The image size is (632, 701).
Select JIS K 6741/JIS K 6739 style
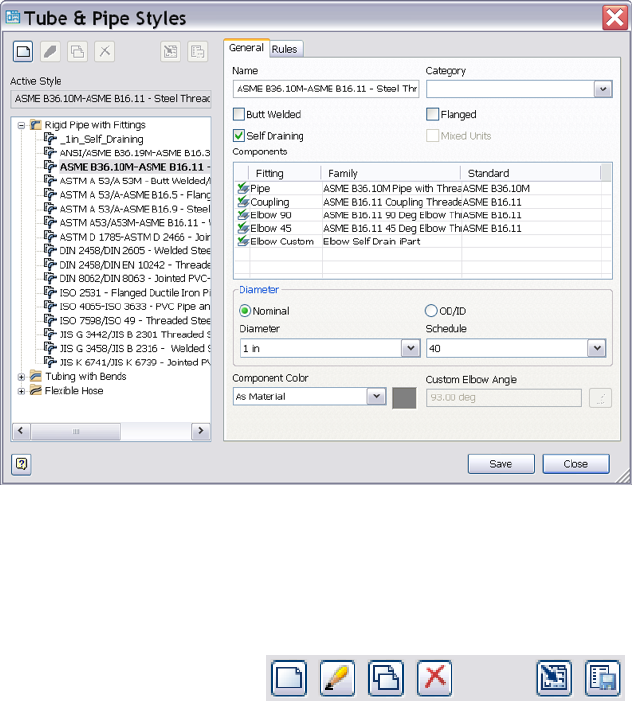click(135, 363)
